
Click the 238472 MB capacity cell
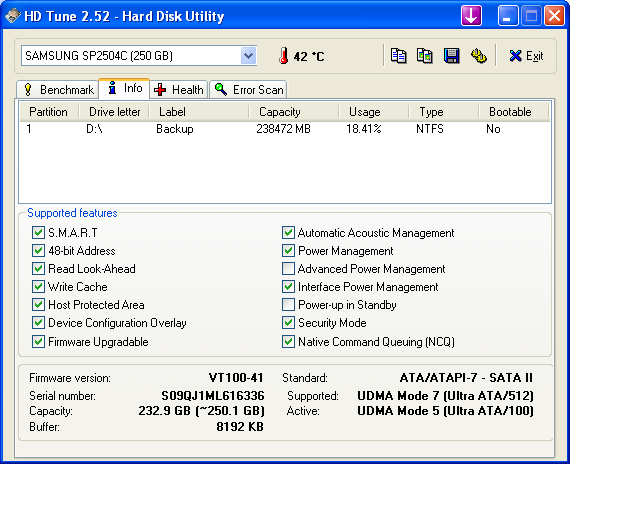283,129
